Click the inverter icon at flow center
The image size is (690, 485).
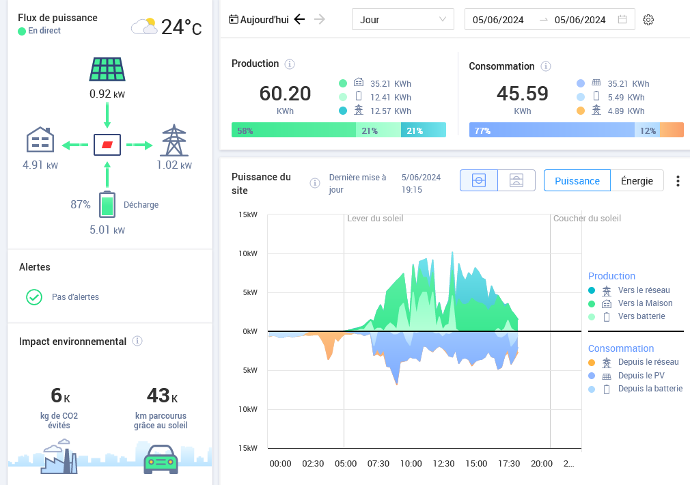point(107,145)
